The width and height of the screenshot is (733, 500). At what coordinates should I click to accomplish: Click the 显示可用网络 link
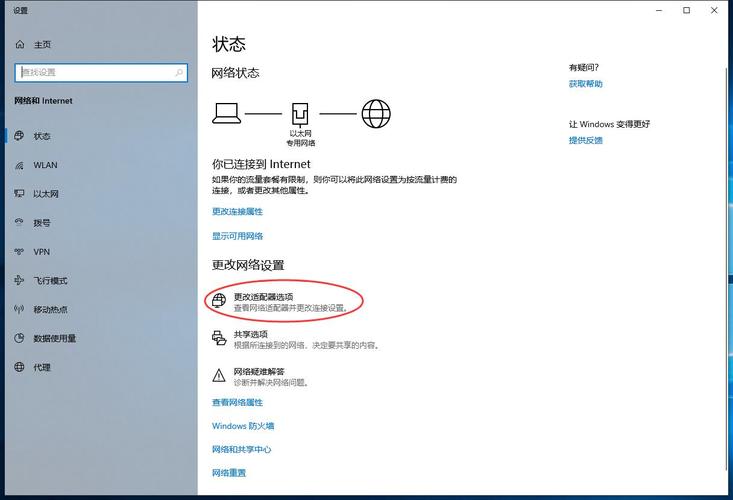pos(237,236)
